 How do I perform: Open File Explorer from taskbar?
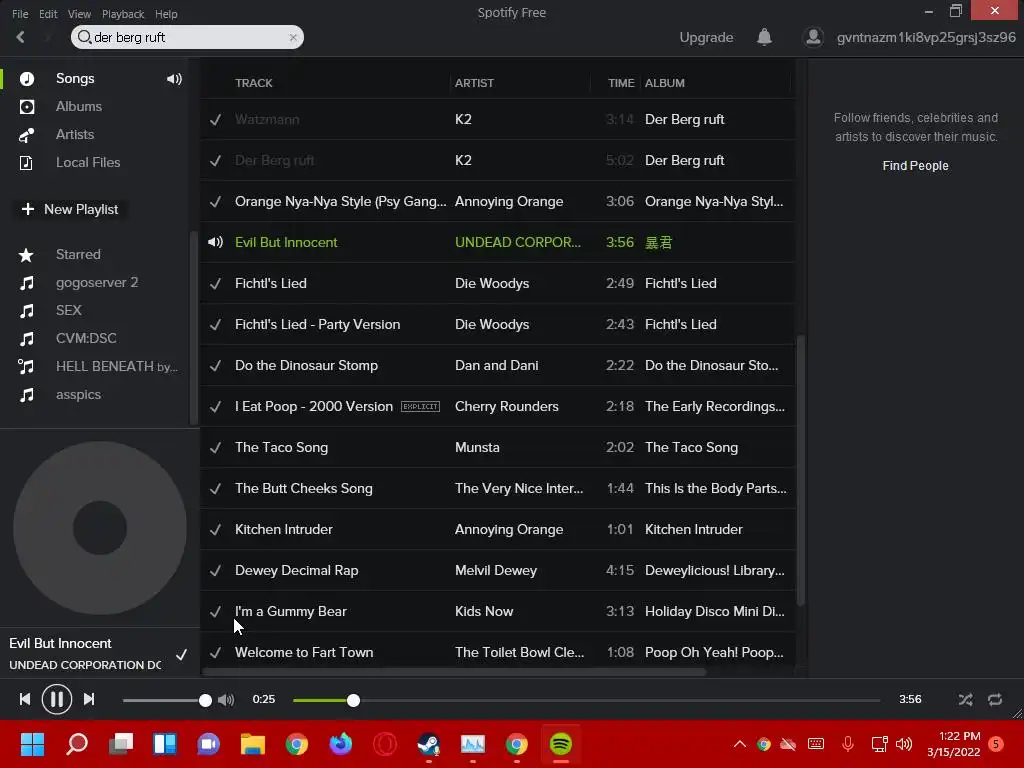click(x=253, y=744)
